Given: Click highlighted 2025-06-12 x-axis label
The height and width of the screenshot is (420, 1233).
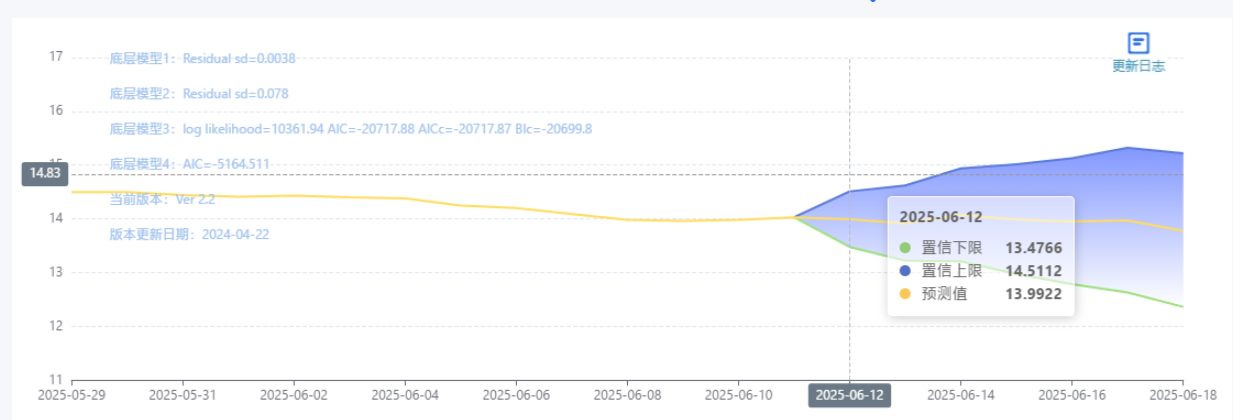Looking at the screenshot, I should (x=849, y=395).
